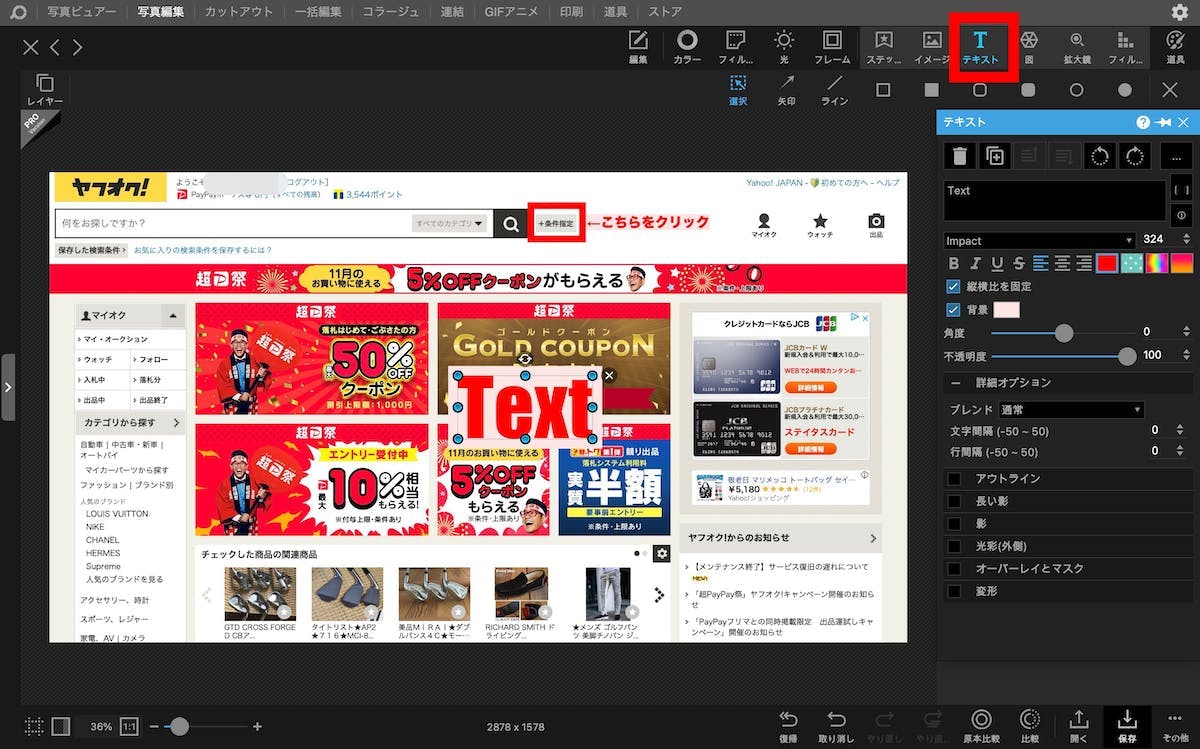Duplicate the text object
This screenshot has width=1200, height=749.
[995, 156]
